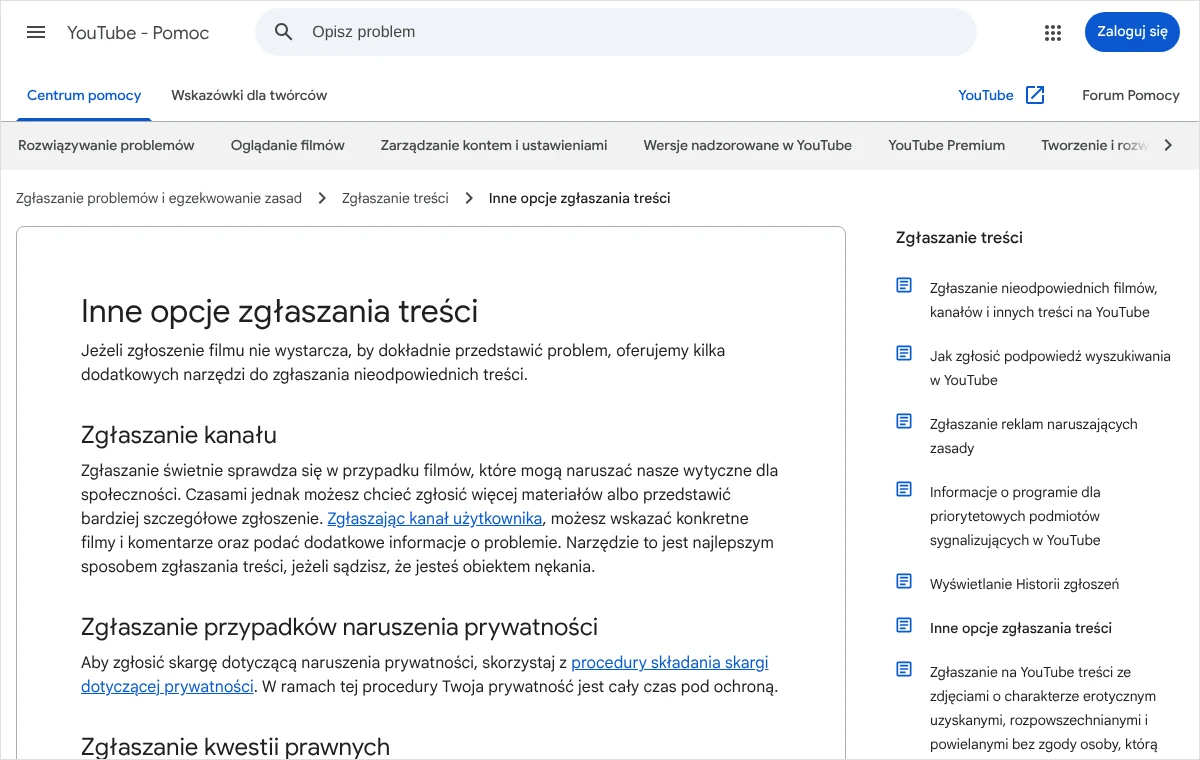Click the document icon beside Zgłaszanie nieodpowiednich filmów
The width and height of the screenshot is (1200, 760).
coord(904,286)
